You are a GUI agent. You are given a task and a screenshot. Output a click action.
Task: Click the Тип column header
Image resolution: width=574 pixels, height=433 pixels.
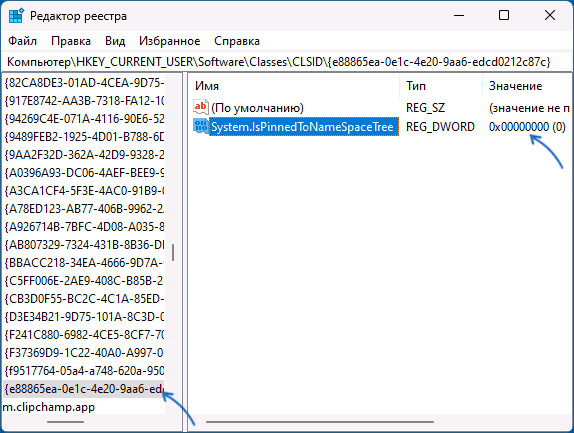(x=441, y=86)
